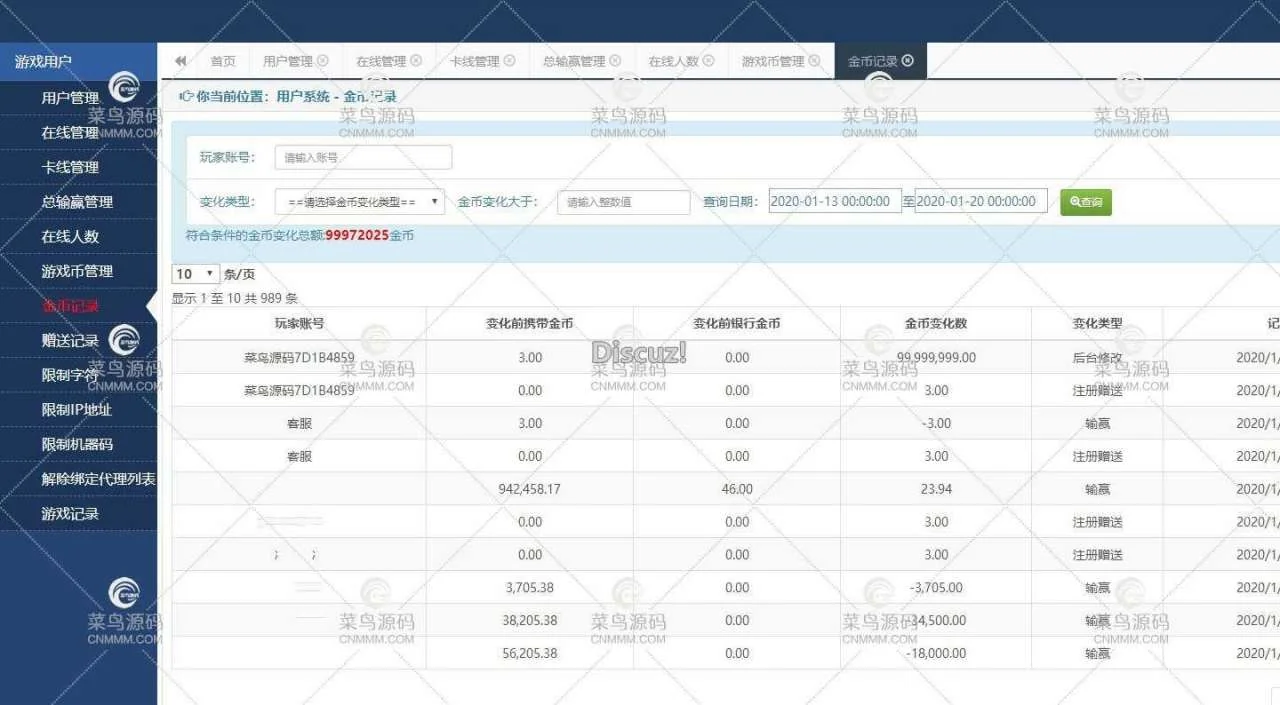The height and width of the screenshot is (705, 1280).
Task: Close the active 金币记录 tab via its x icon
Action: pos(907,61)
